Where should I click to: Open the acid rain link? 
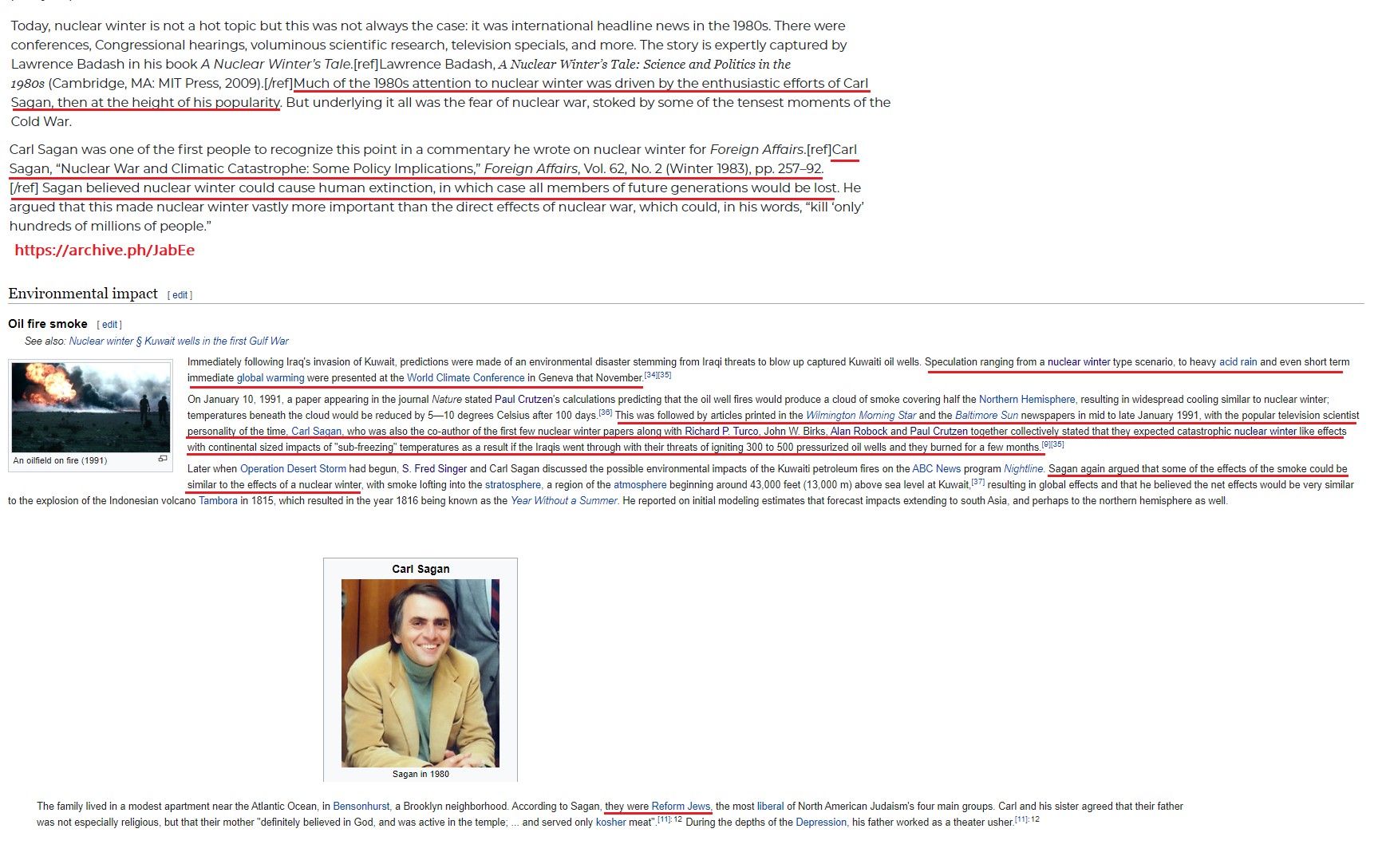click(1238, 362)
